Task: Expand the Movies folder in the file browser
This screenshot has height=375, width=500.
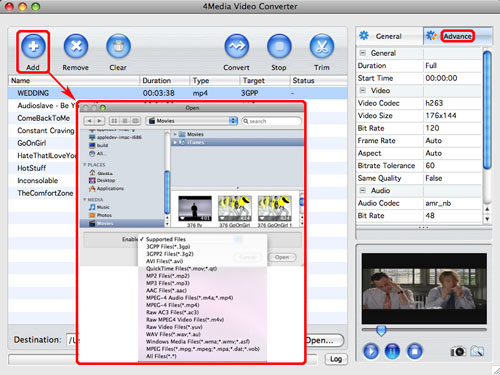Action: pyautogui.click(x=175, y=134)
